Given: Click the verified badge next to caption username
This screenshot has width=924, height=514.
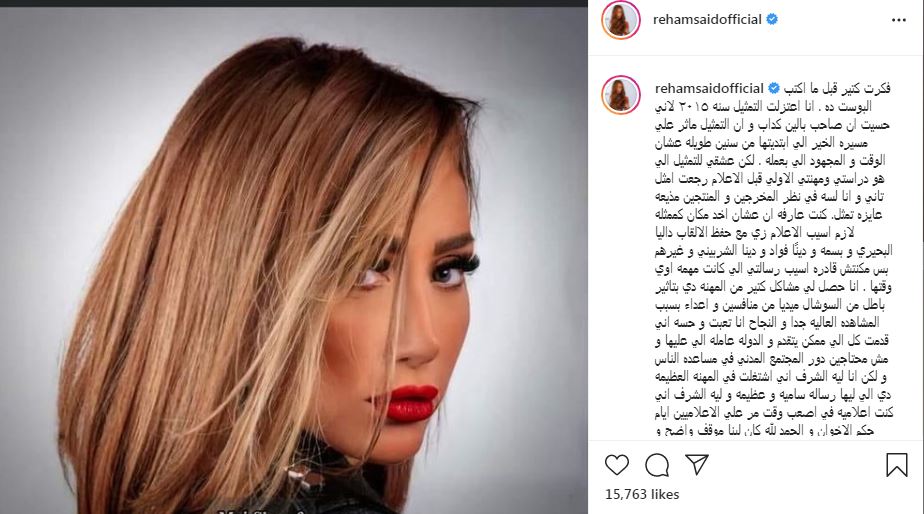Looking at the screenshot, I should (x=774, y=88).
